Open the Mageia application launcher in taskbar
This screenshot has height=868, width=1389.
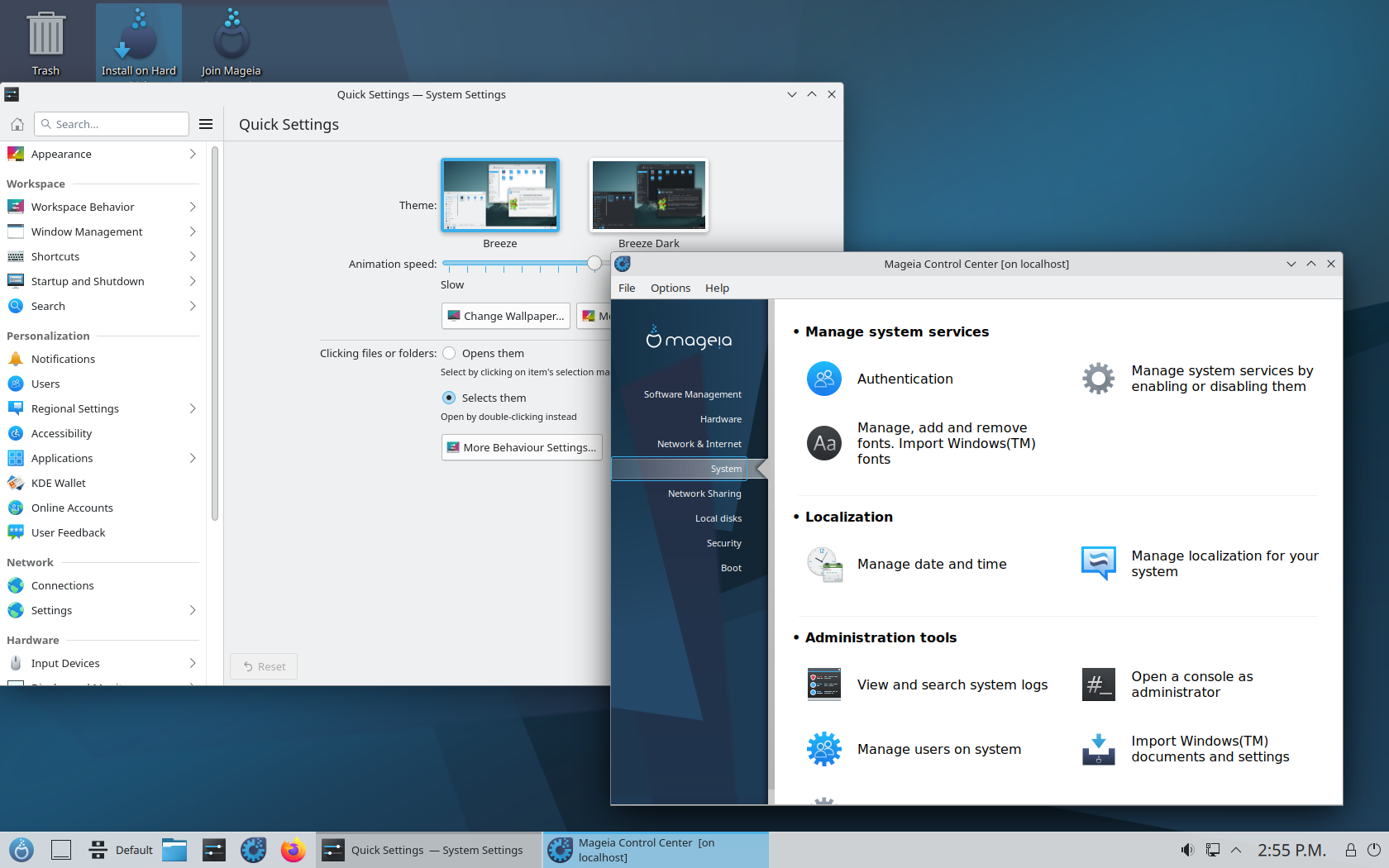click(21, 850)
